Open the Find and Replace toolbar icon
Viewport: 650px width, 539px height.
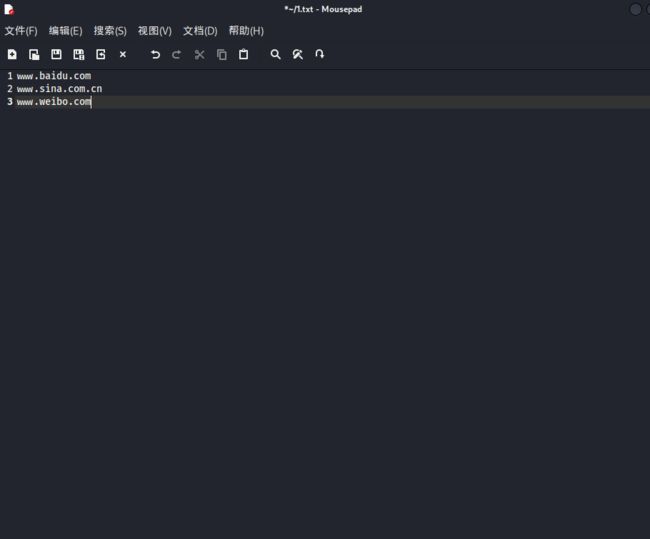tap(298, 54)
